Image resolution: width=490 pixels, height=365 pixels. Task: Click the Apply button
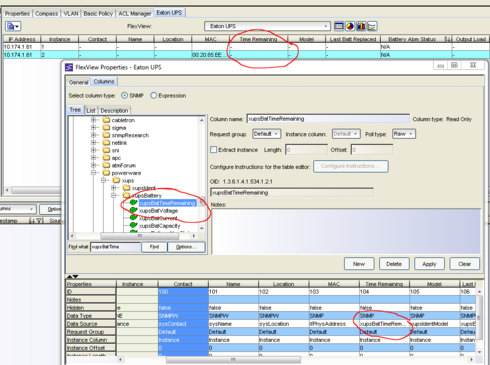[x=429, y=264]
